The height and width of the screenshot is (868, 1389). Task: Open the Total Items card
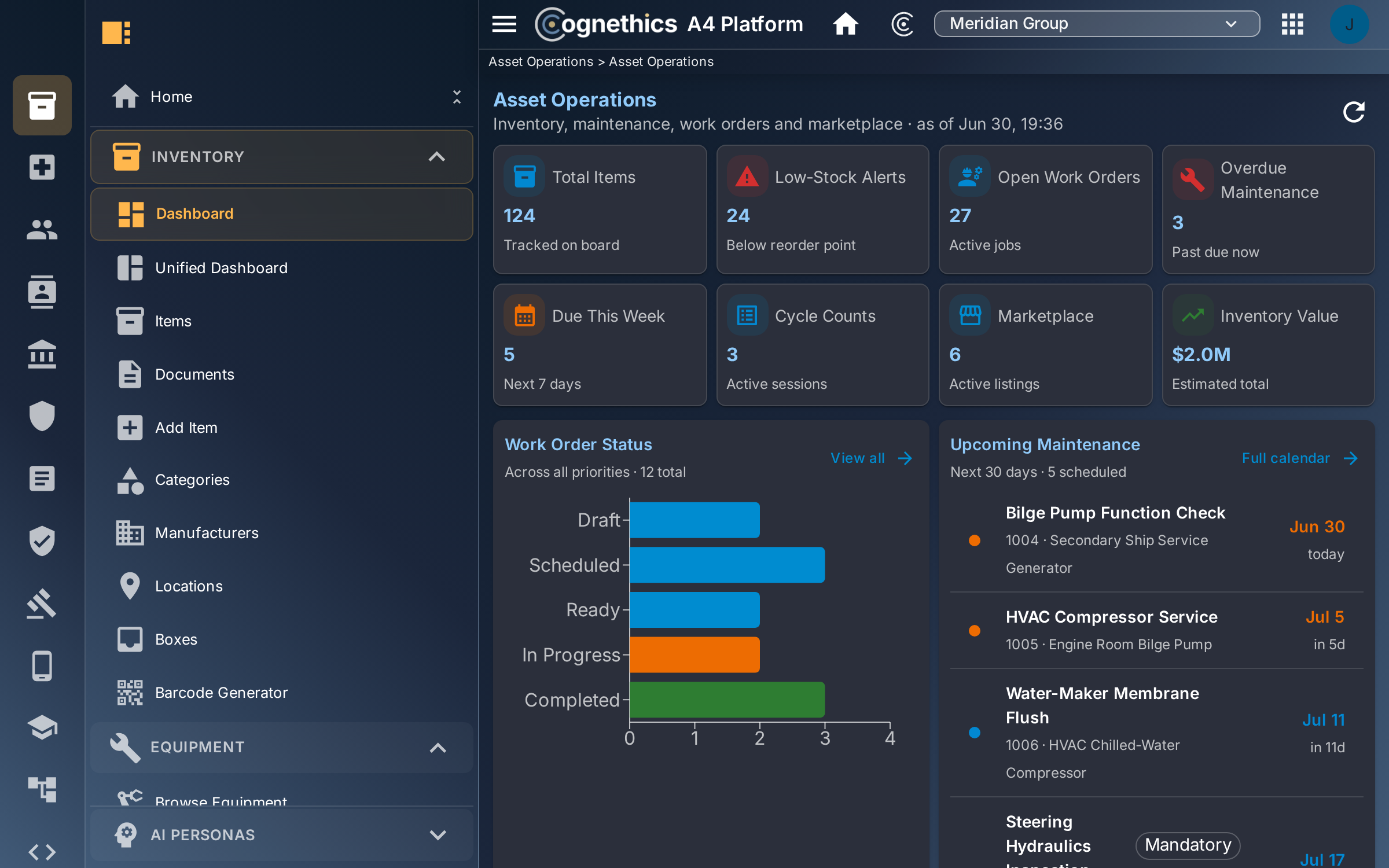click(600, 209)
